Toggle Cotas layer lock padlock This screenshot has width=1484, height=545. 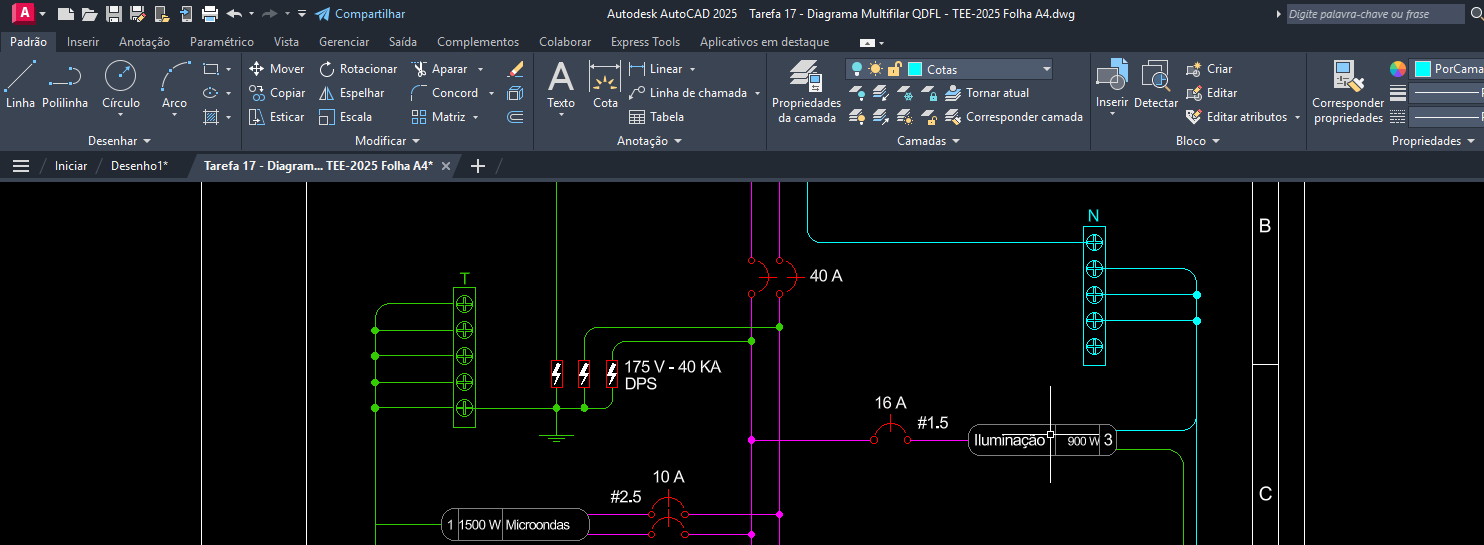(894, 69)
